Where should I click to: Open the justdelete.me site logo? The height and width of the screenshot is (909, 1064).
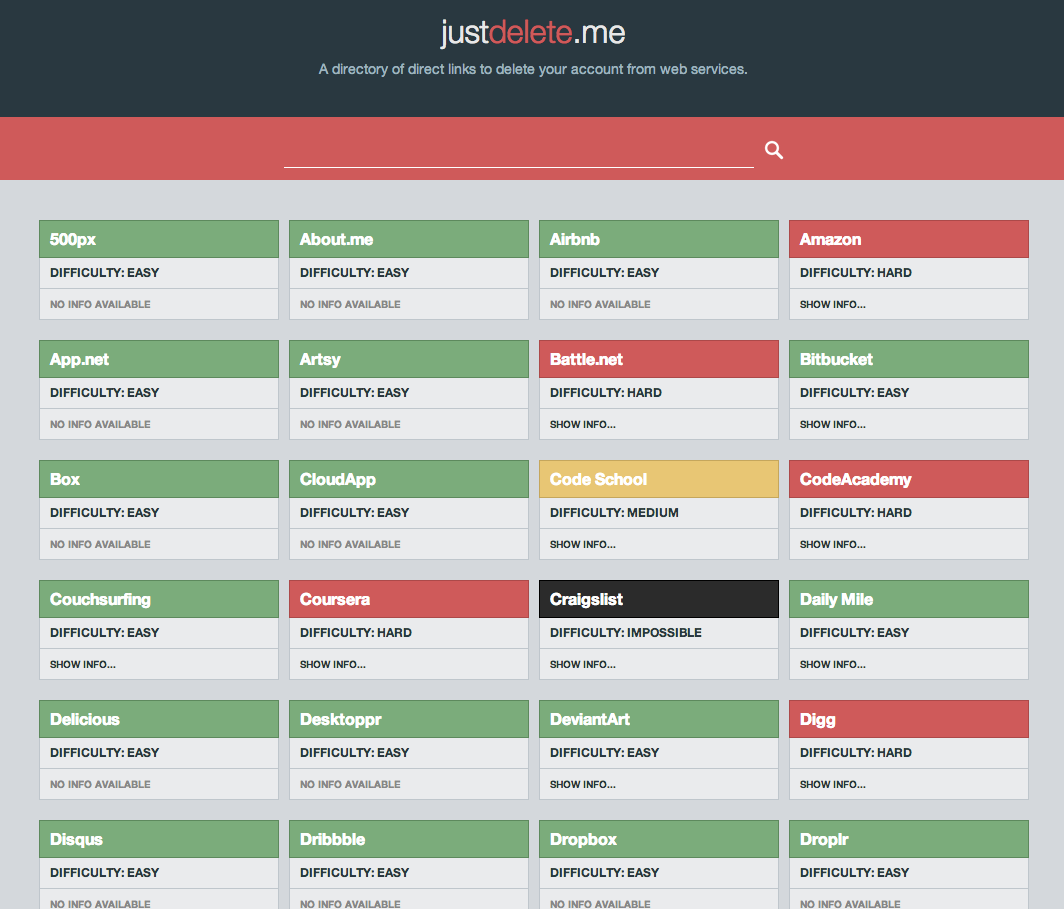click(532, 33)
